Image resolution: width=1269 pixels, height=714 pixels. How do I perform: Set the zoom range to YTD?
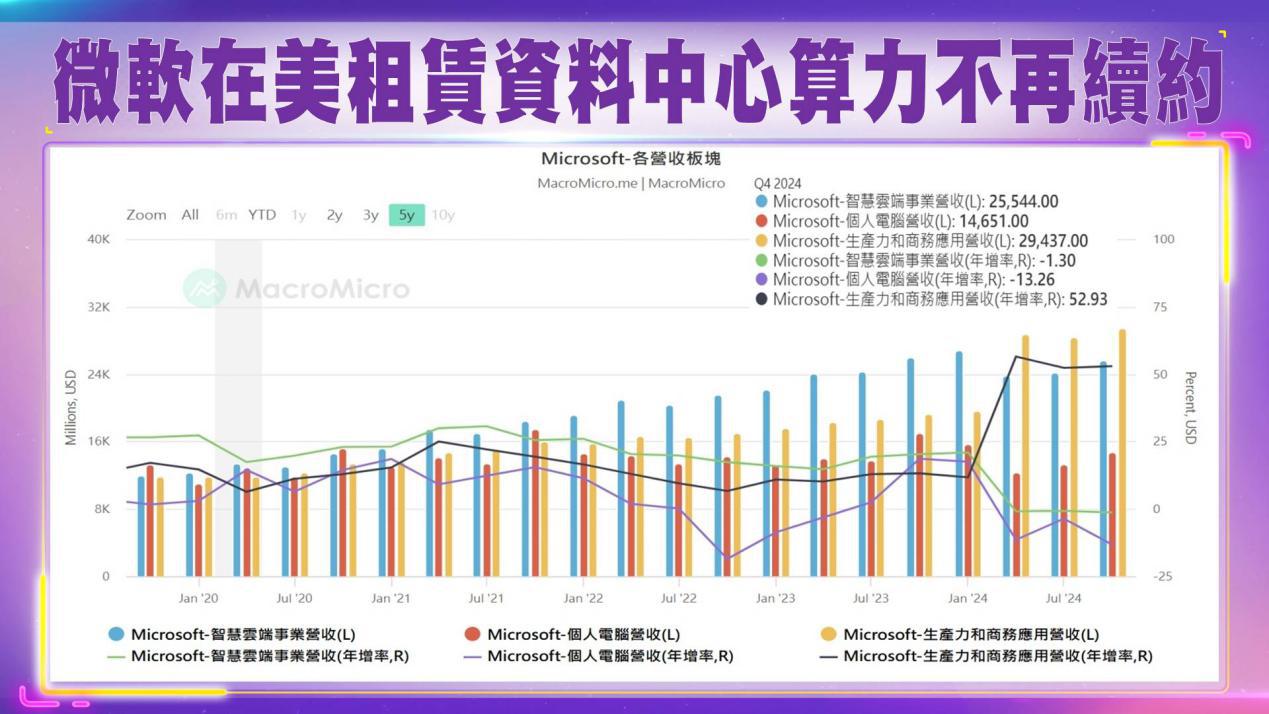tap(262, 215)
